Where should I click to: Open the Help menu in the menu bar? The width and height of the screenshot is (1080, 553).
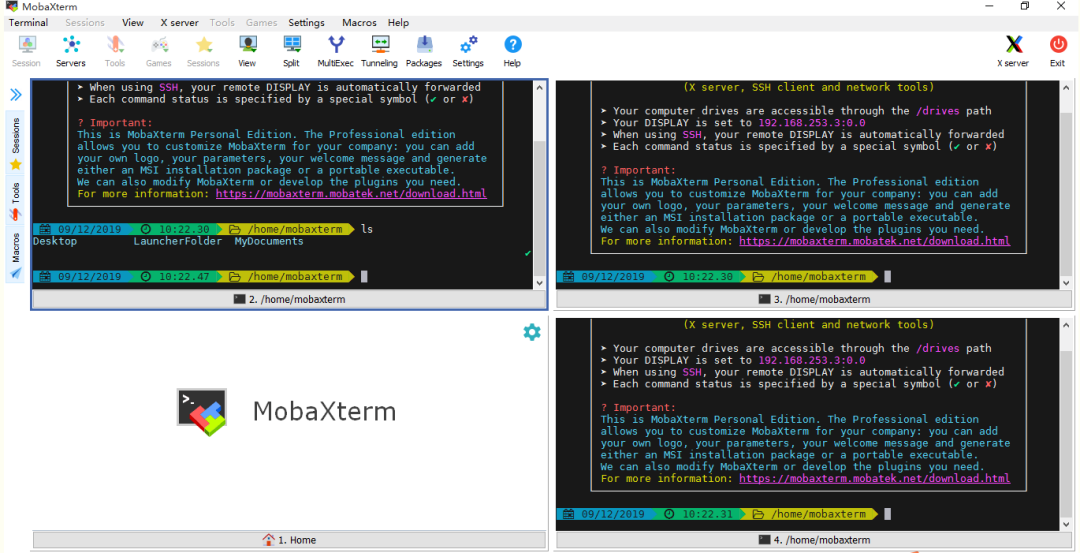[398, 23]
